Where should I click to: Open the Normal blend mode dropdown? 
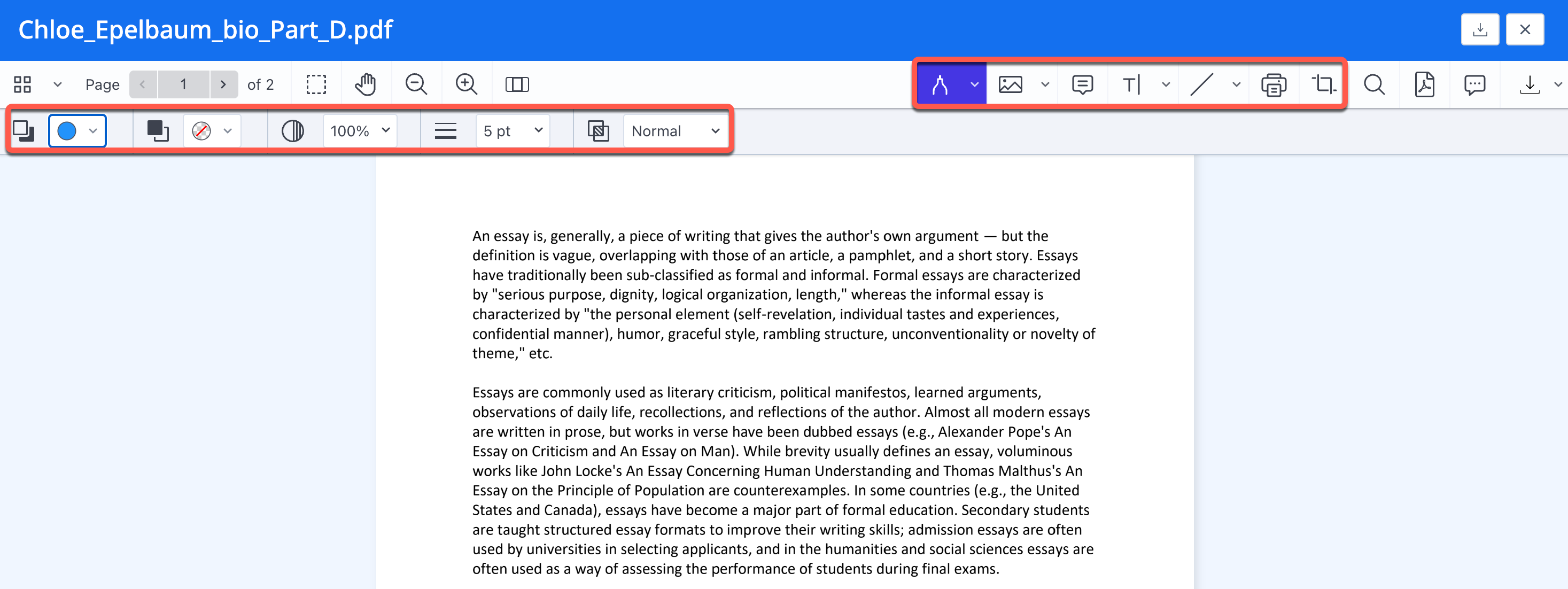point(675,131)
